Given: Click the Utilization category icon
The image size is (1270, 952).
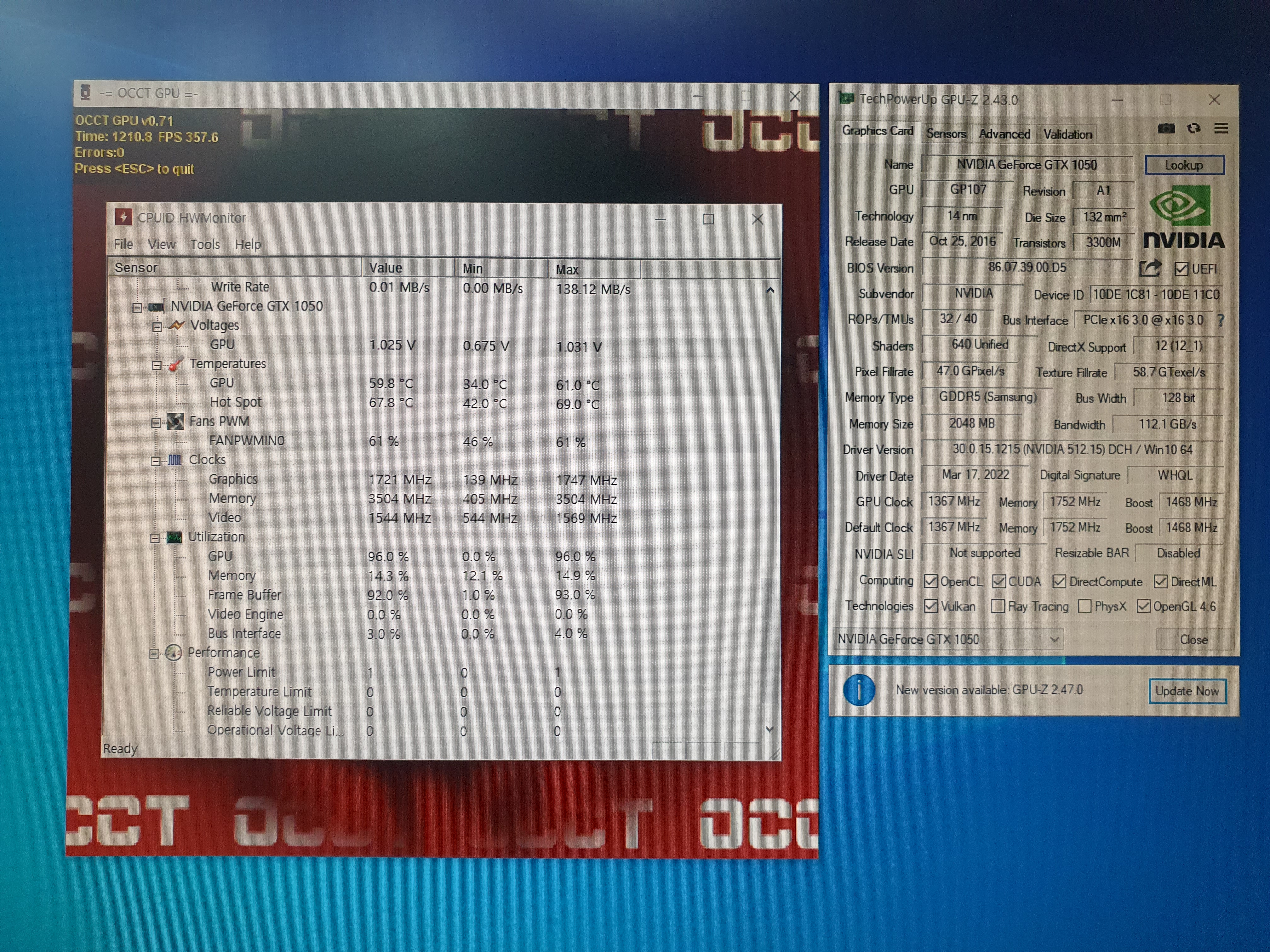Looking at the screenshot, I should 174,537.
